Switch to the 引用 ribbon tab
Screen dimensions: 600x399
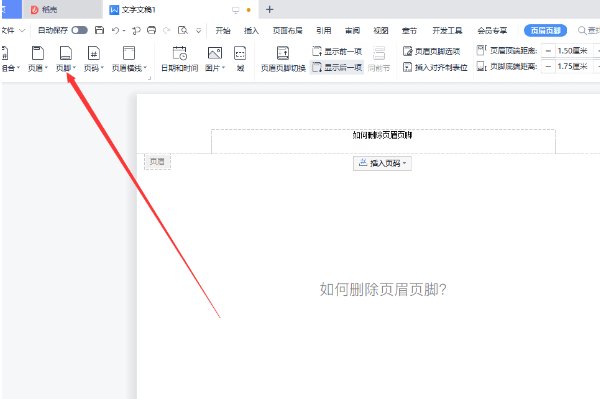pyautogui.click(x=324, y=31)
